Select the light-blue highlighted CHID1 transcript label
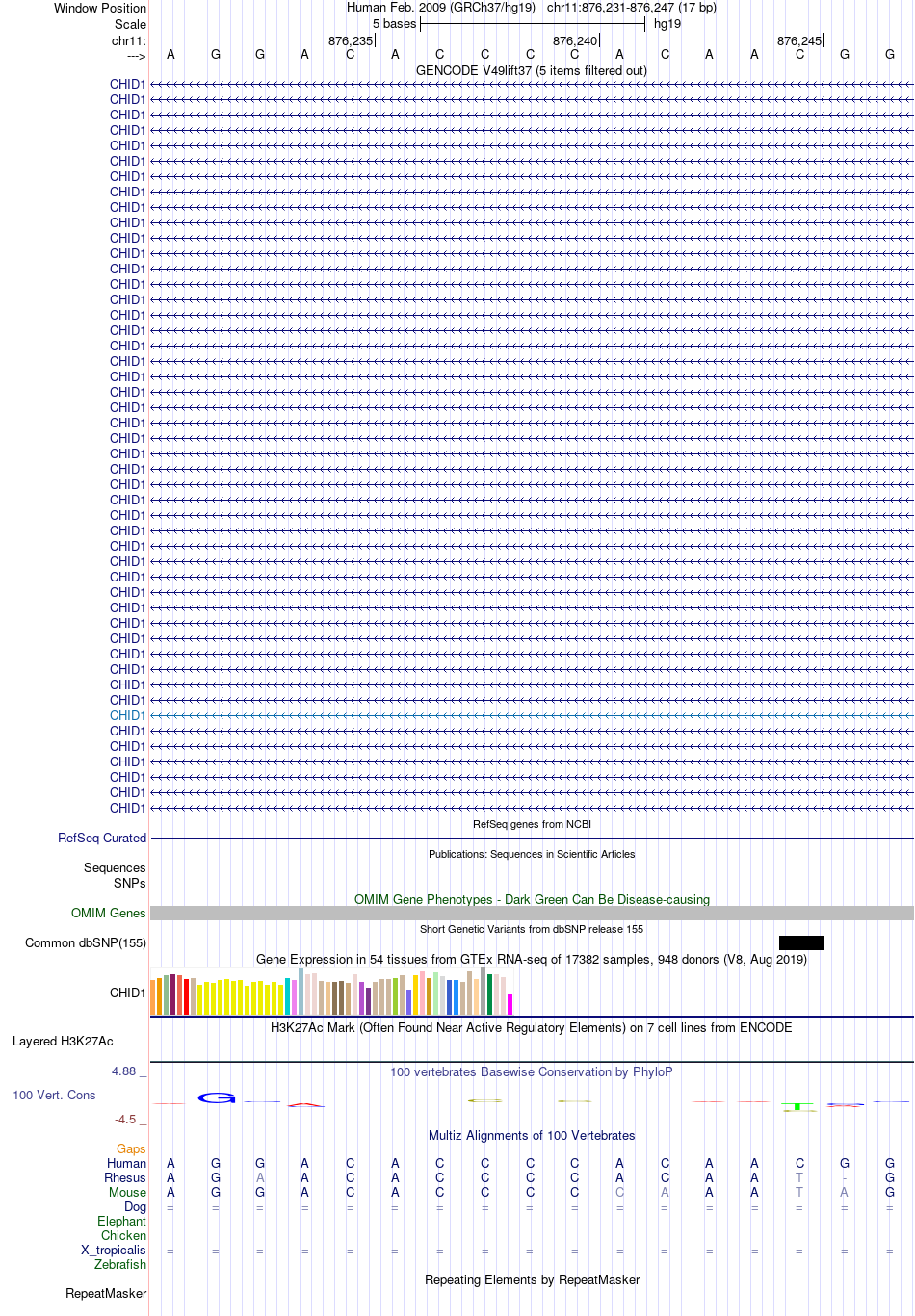Viewport: 915px width, 1316px height. (x=127, y=715)
